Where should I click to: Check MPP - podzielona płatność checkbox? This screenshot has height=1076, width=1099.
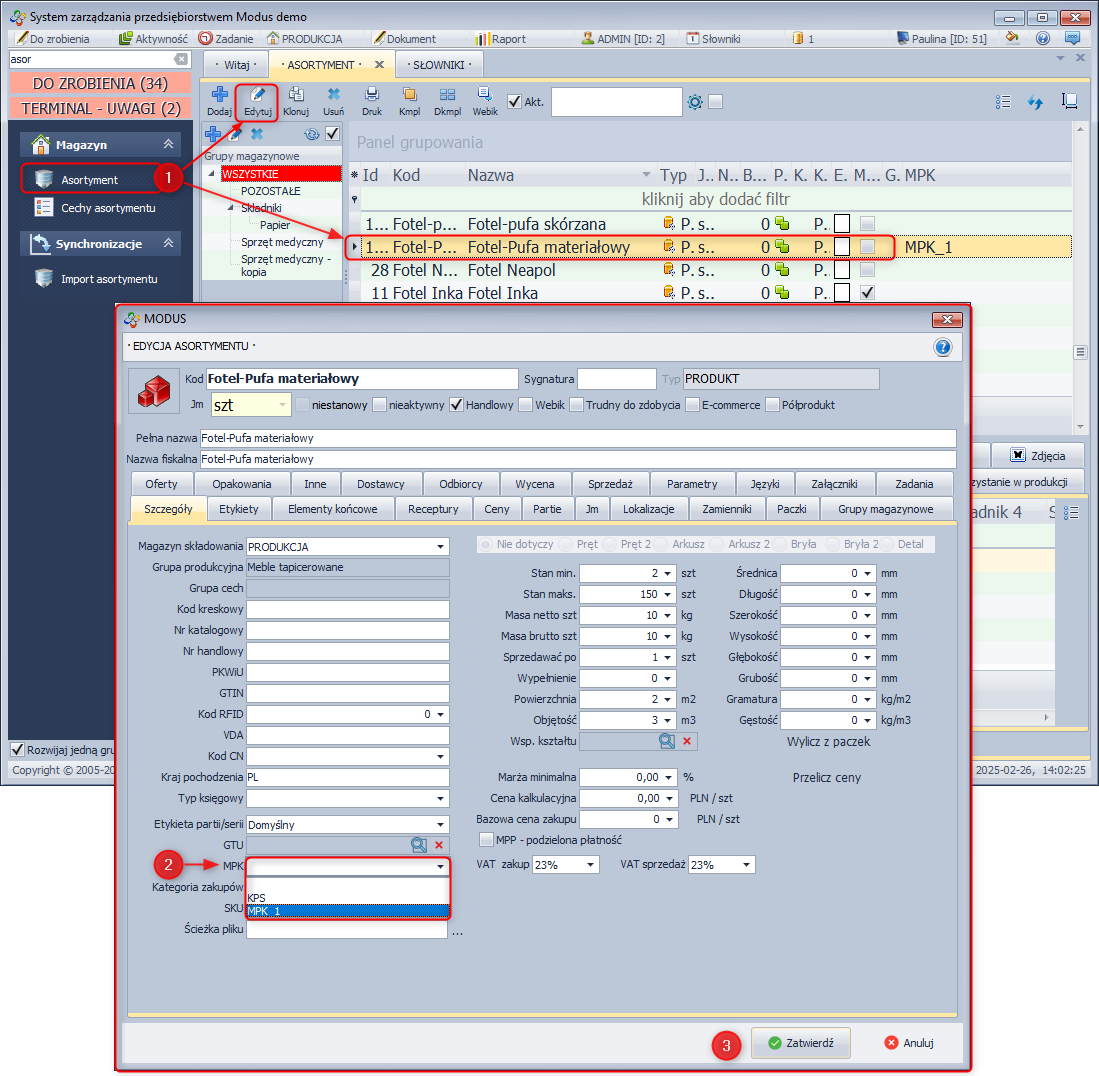click(487, 840)
